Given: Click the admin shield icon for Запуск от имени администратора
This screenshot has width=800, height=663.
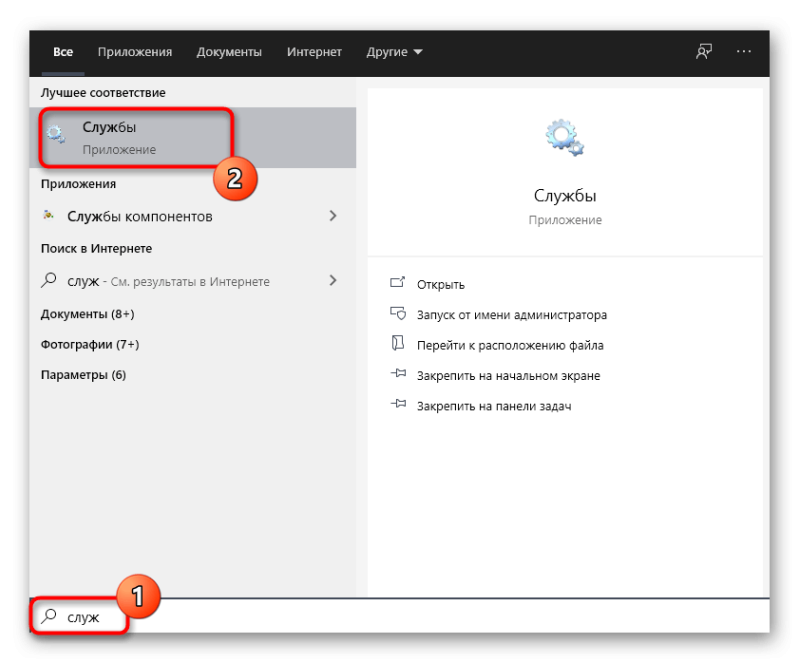Looking at the screenshot, I should point(398,313).
